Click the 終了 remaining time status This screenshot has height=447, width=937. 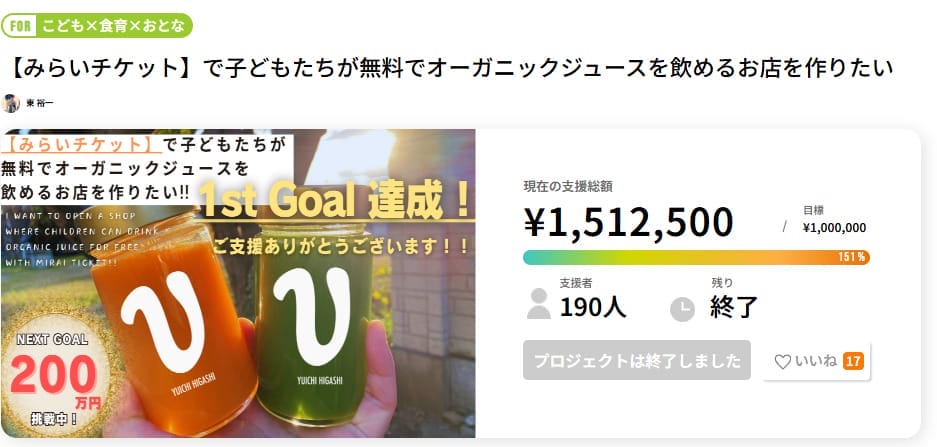tap(735, 307)
